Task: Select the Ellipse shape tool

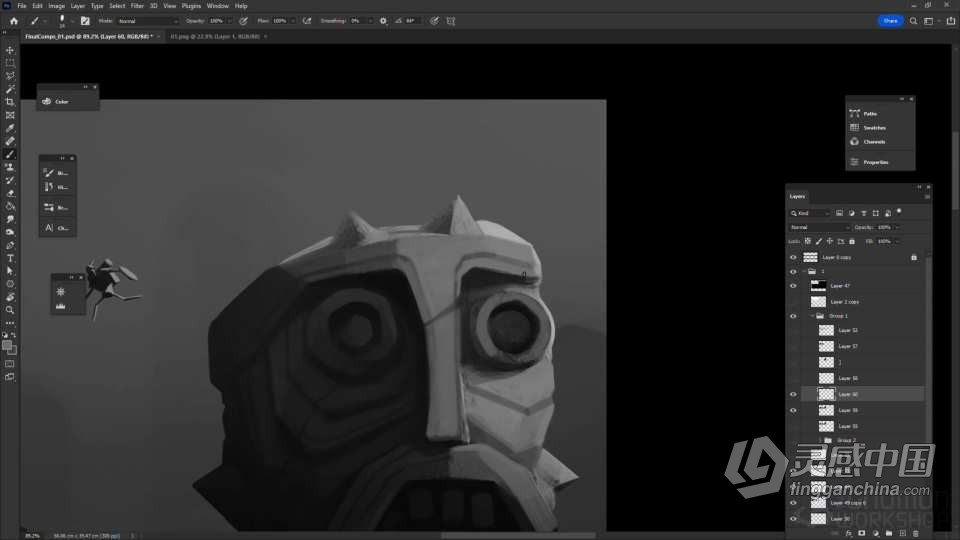Action: tap(10, 284)
